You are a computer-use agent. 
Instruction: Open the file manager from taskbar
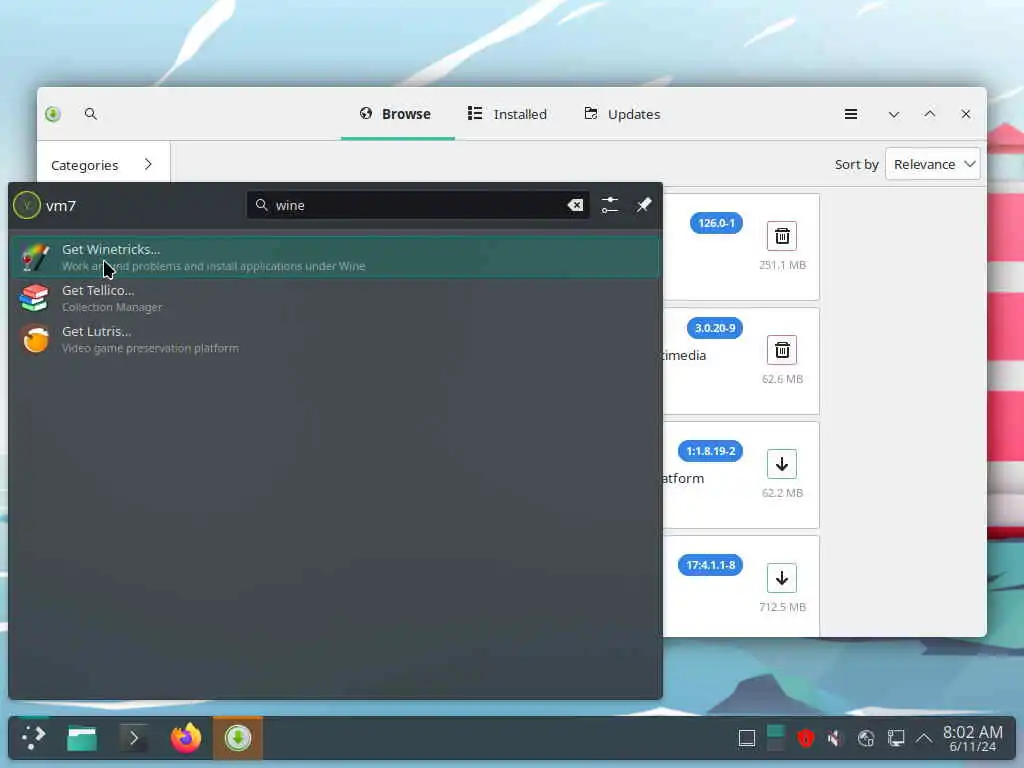click(x=82, y=738)
